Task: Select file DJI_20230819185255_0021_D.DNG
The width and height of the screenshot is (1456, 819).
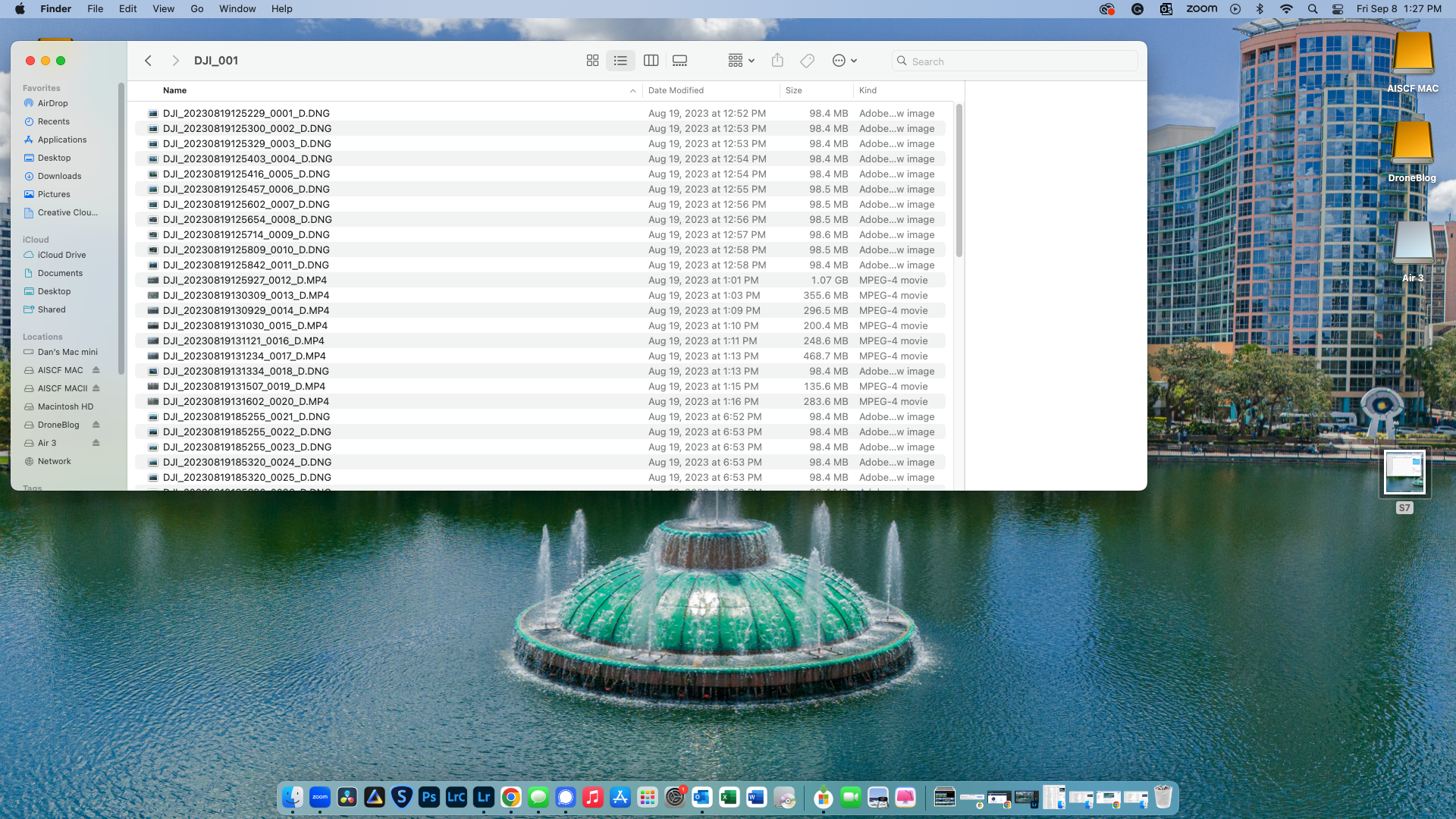Action: [x=540, y=416]
